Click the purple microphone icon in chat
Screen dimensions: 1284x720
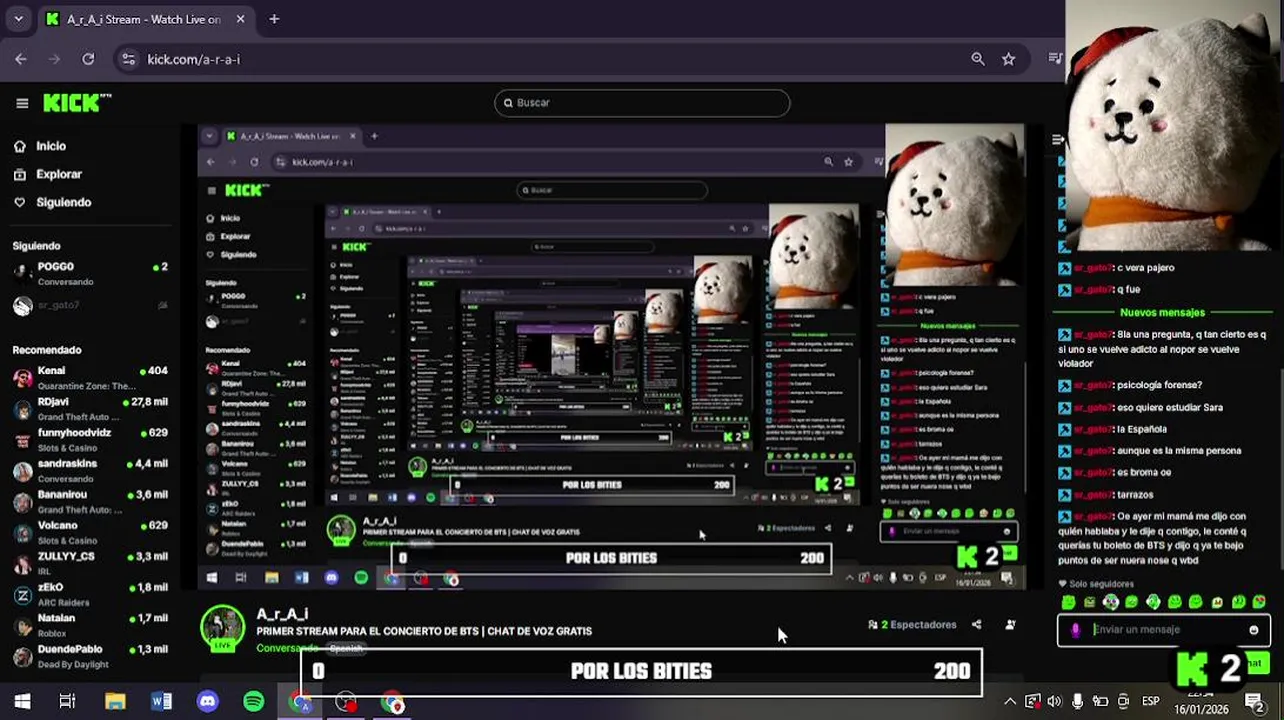(x=1075, y=630)
